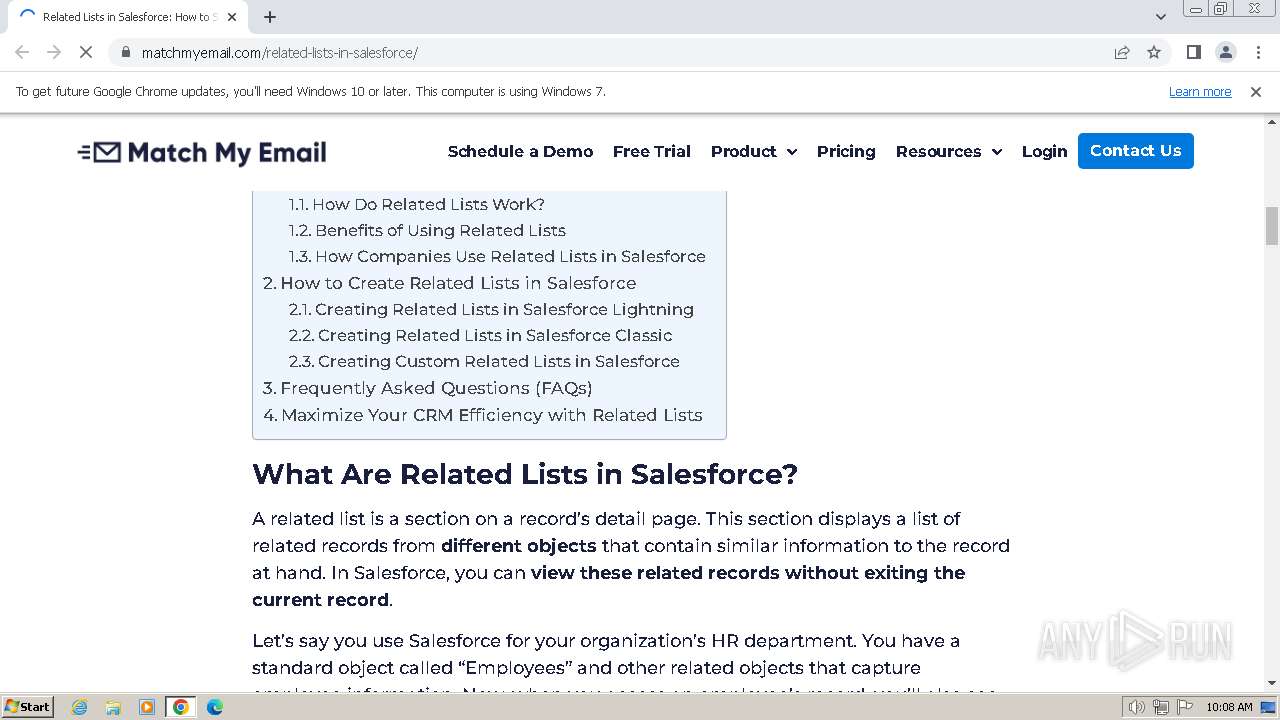Jump to Frequently Asked Questions section
This screenshot has width=1280, height=720.
pyautogui.click(x=427, y=388)
